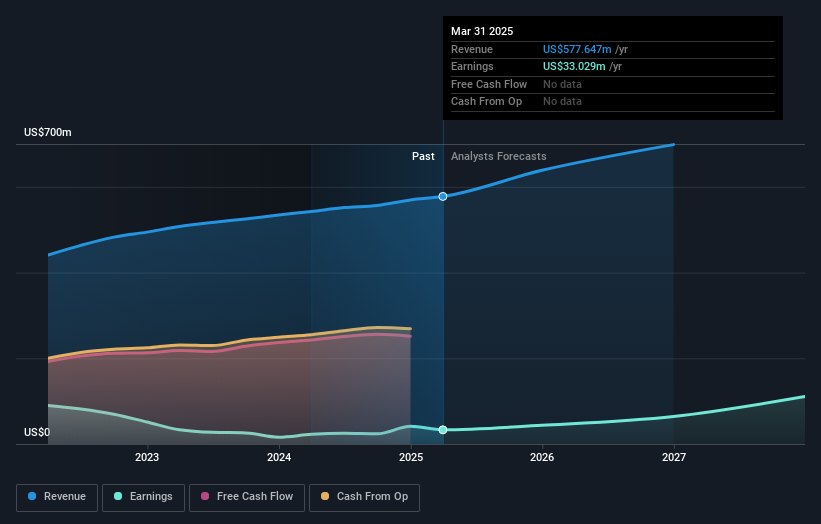821x524 pixels.
Task: Select the revenue data point marker on blue line
Action: coord(443,196)
